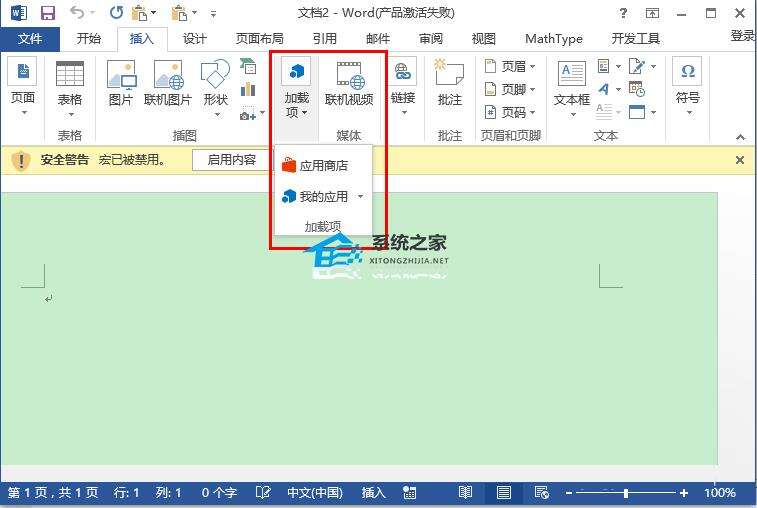757x508 pixels.
Task: Select 应用商店 (Store) from the menu
Action: pos(322,166)
